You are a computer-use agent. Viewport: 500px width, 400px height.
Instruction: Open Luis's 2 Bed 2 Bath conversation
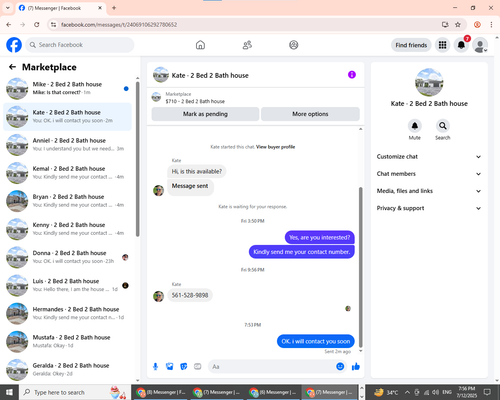click(x=67, y=285)
